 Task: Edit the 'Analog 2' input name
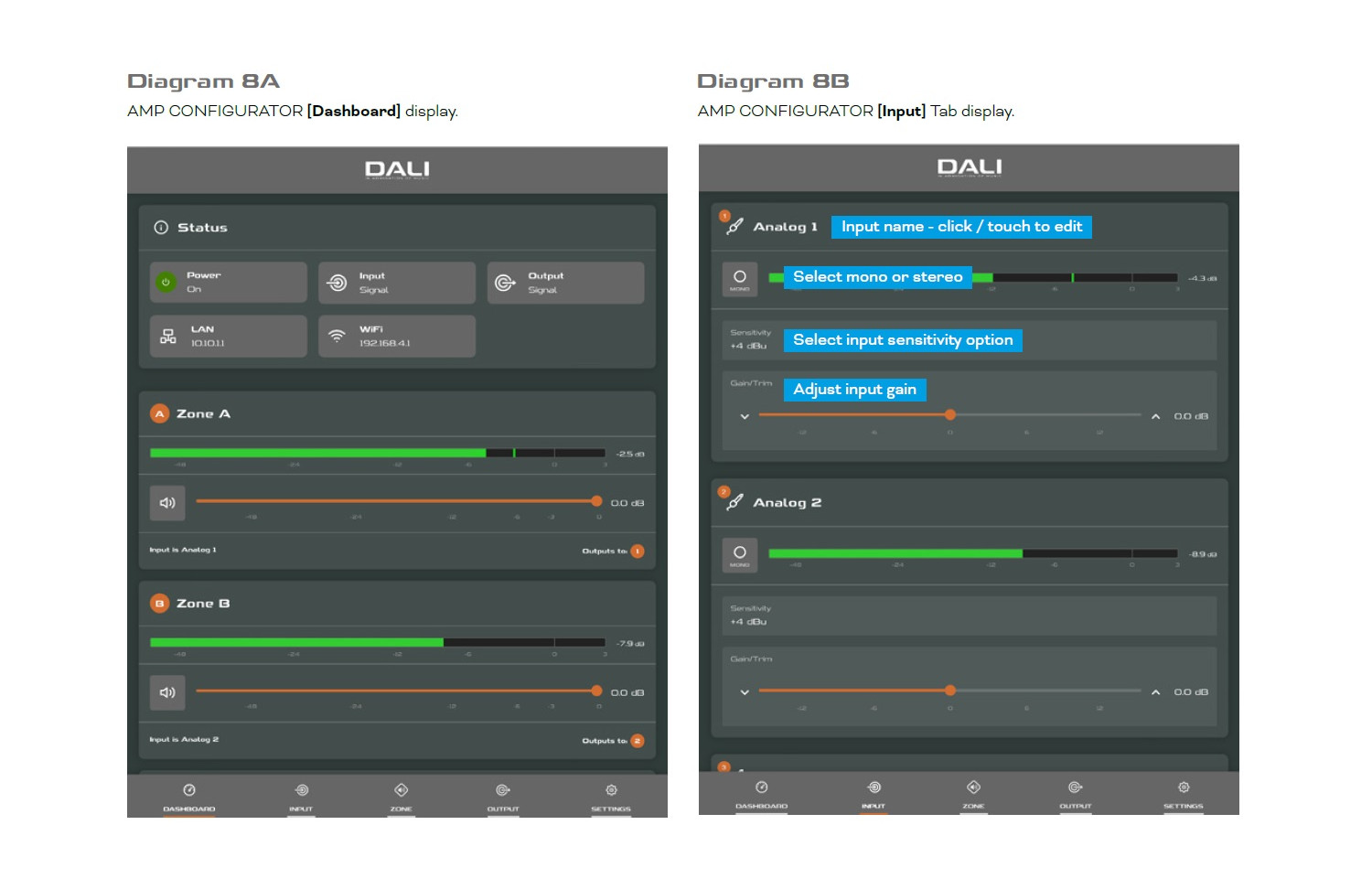tap(788, 502)
